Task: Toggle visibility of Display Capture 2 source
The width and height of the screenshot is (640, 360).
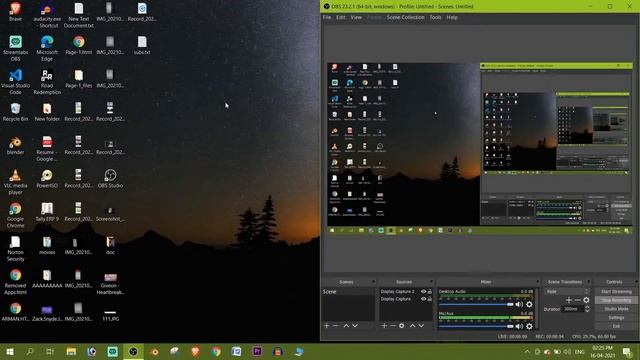Action: [424, 291]
